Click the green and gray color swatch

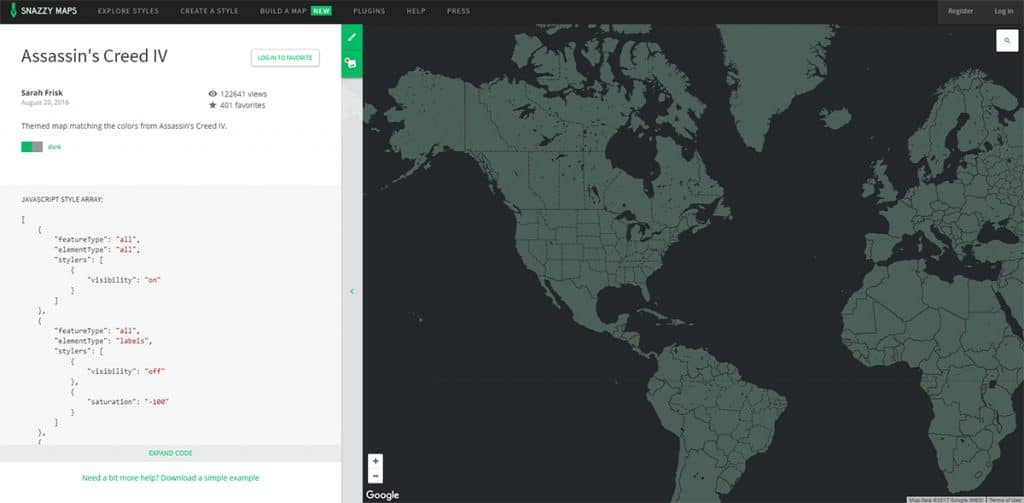pyautogui.click(x=32, y=147)
